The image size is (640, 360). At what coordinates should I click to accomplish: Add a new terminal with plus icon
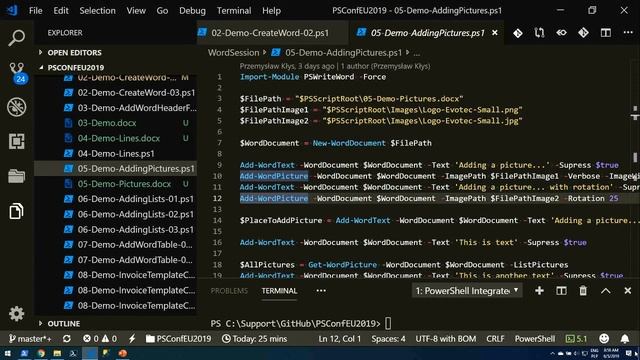539,291
